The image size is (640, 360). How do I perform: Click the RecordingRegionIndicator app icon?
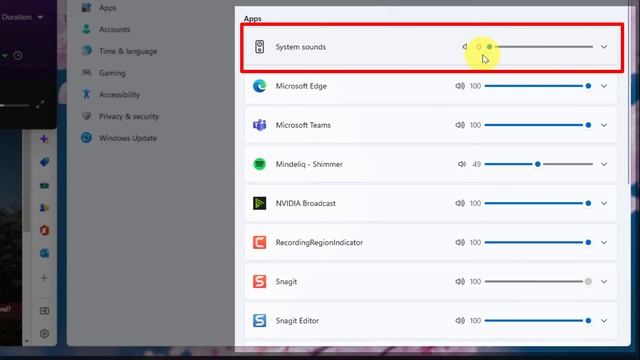pyautogui.click(x=260, y=242)
